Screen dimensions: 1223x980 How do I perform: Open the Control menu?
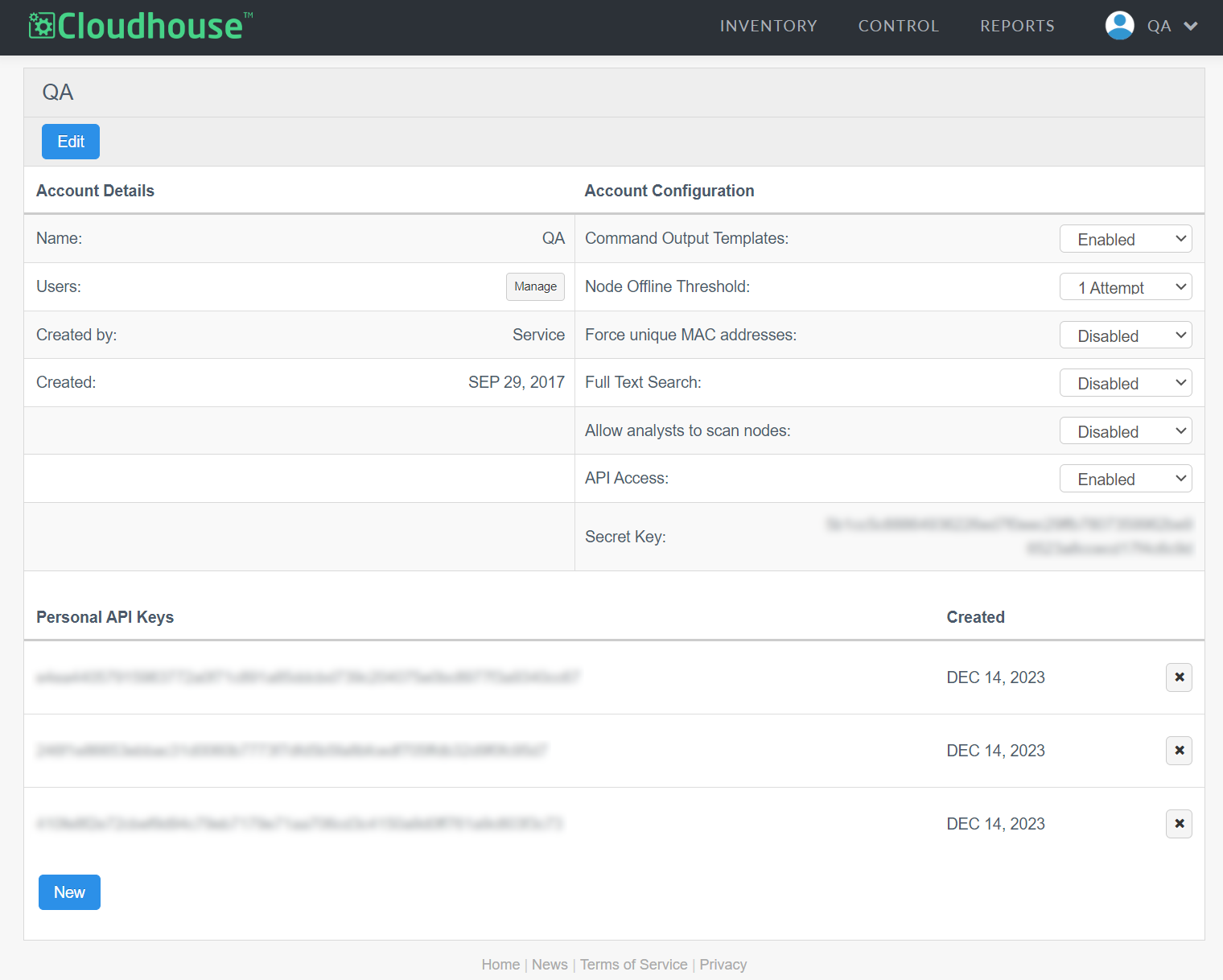pos(898,26)
